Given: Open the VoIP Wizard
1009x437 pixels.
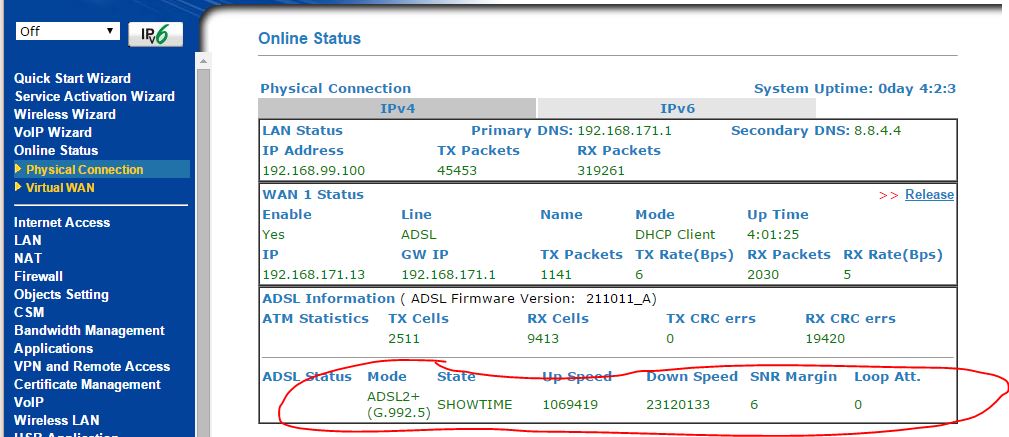Looking at the screenshot, I should click(x=53, y=132).
